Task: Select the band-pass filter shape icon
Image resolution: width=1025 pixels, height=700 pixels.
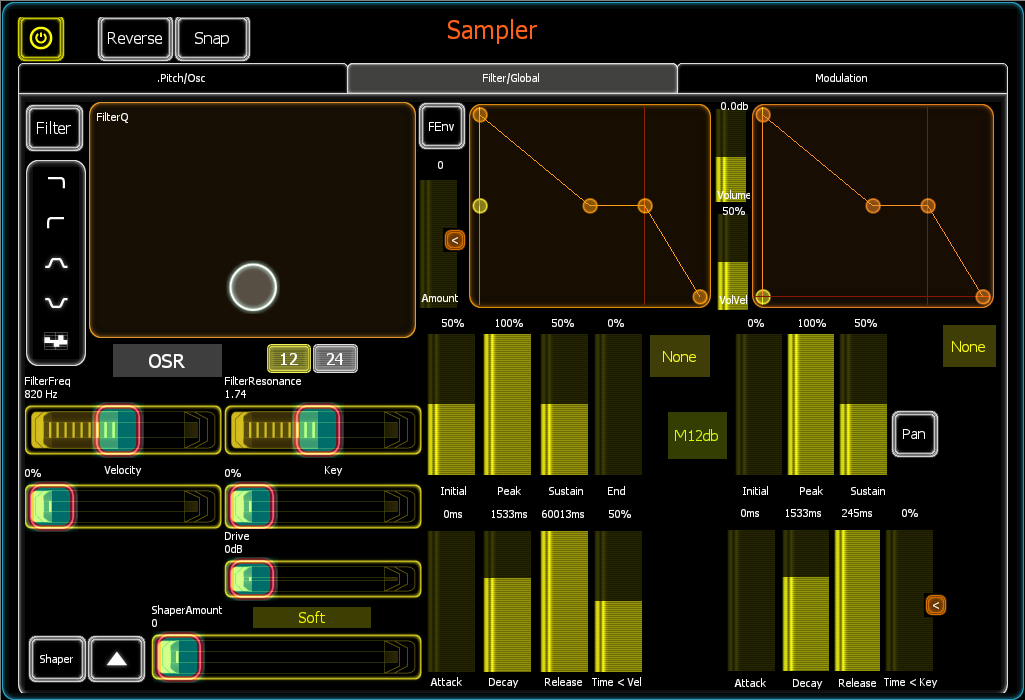Action: (x=56, y=263)
